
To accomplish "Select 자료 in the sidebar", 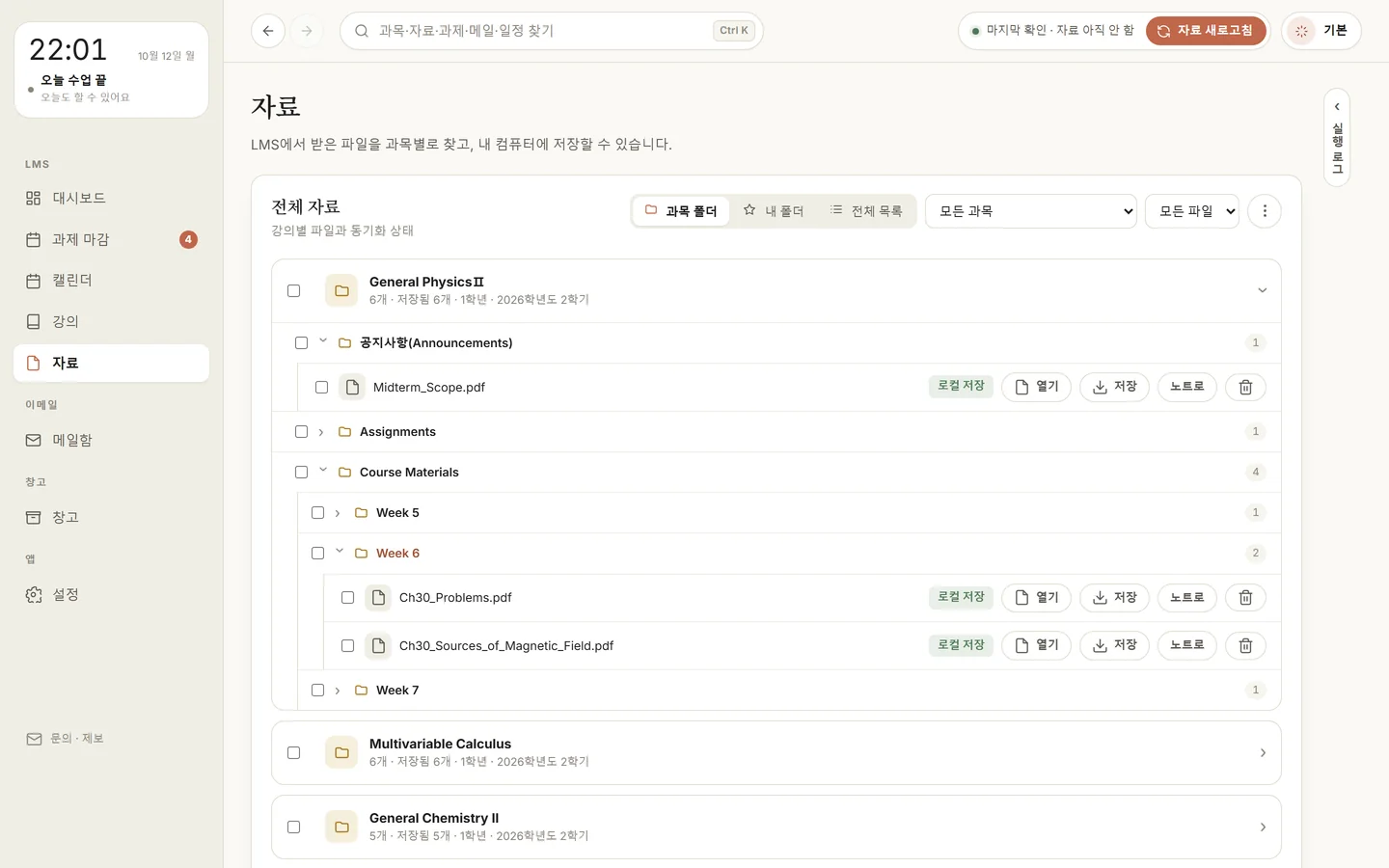I will (112, 363).
